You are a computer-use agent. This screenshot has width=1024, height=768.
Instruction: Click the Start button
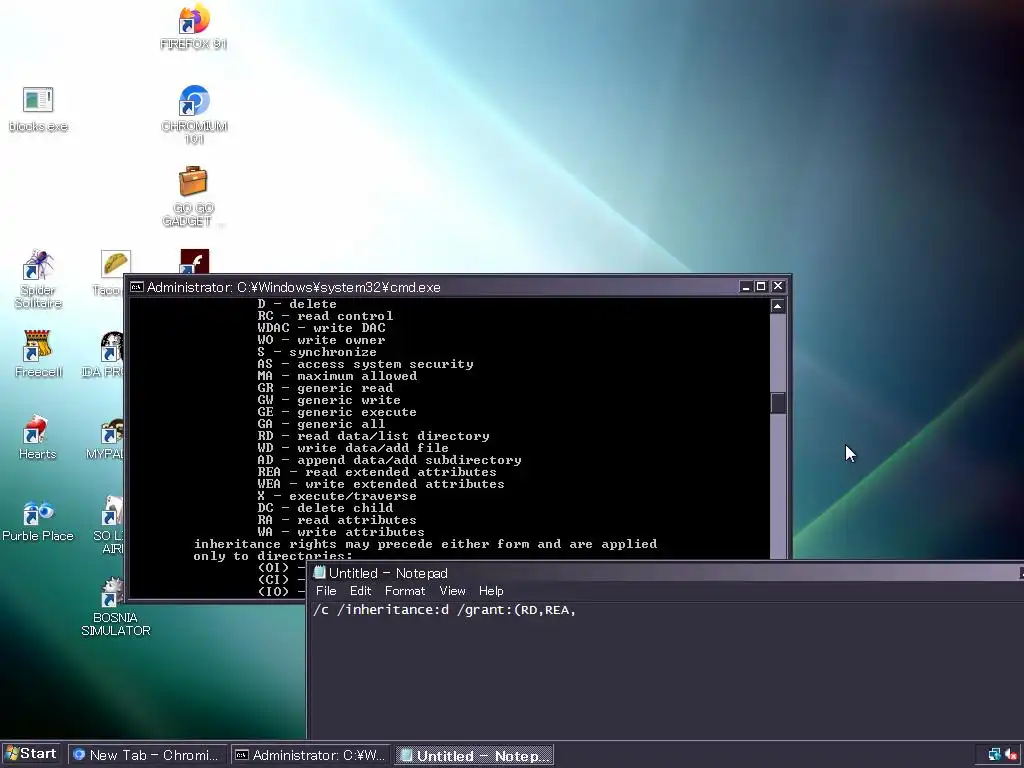coord(31,754)
